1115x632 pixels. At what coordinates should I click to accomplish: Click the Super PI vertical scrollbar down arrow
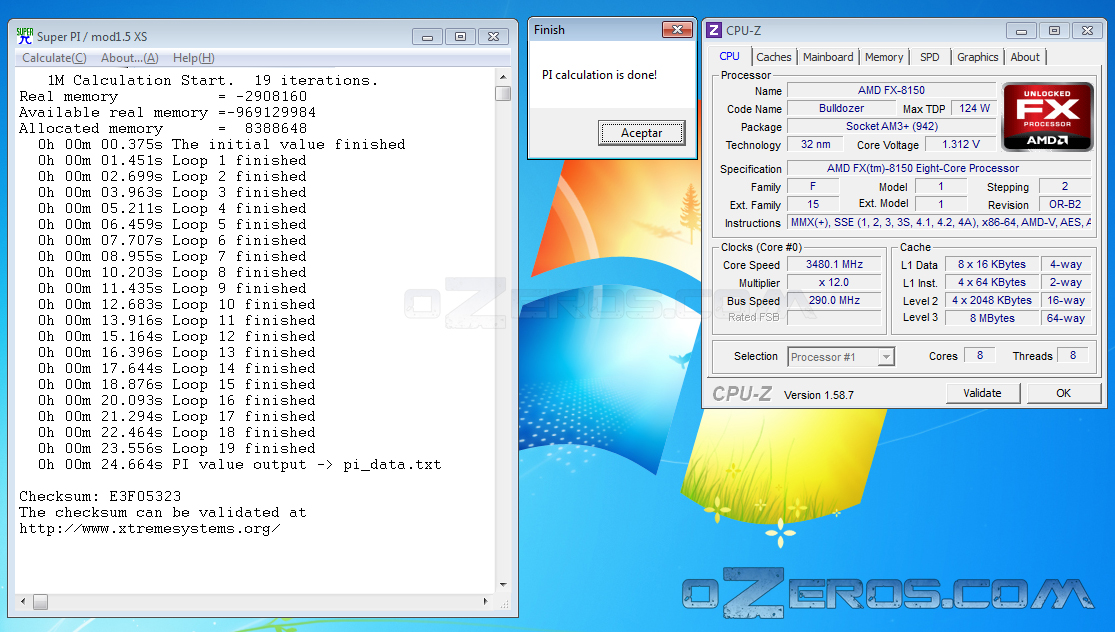(503, 585)
